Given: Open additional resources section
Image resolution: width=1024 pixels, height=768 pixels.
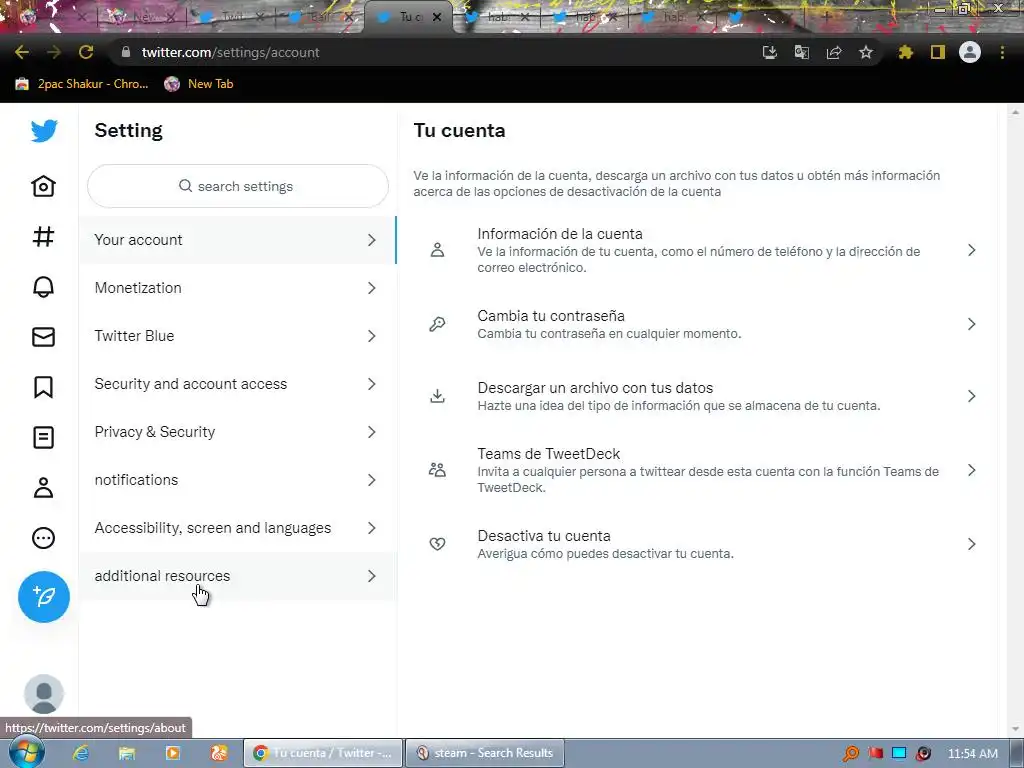Looking at the screenshot, I should tap(238, 576).
